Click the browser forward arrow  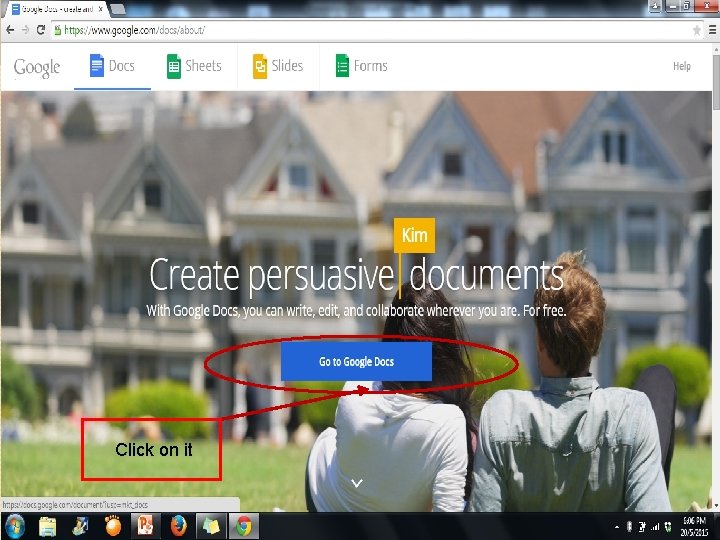click(x=25, y=30)
